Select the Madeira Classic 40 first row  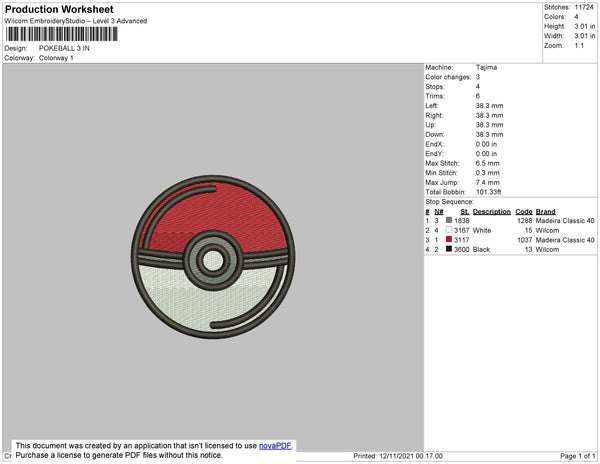click(x=568, y=220)
